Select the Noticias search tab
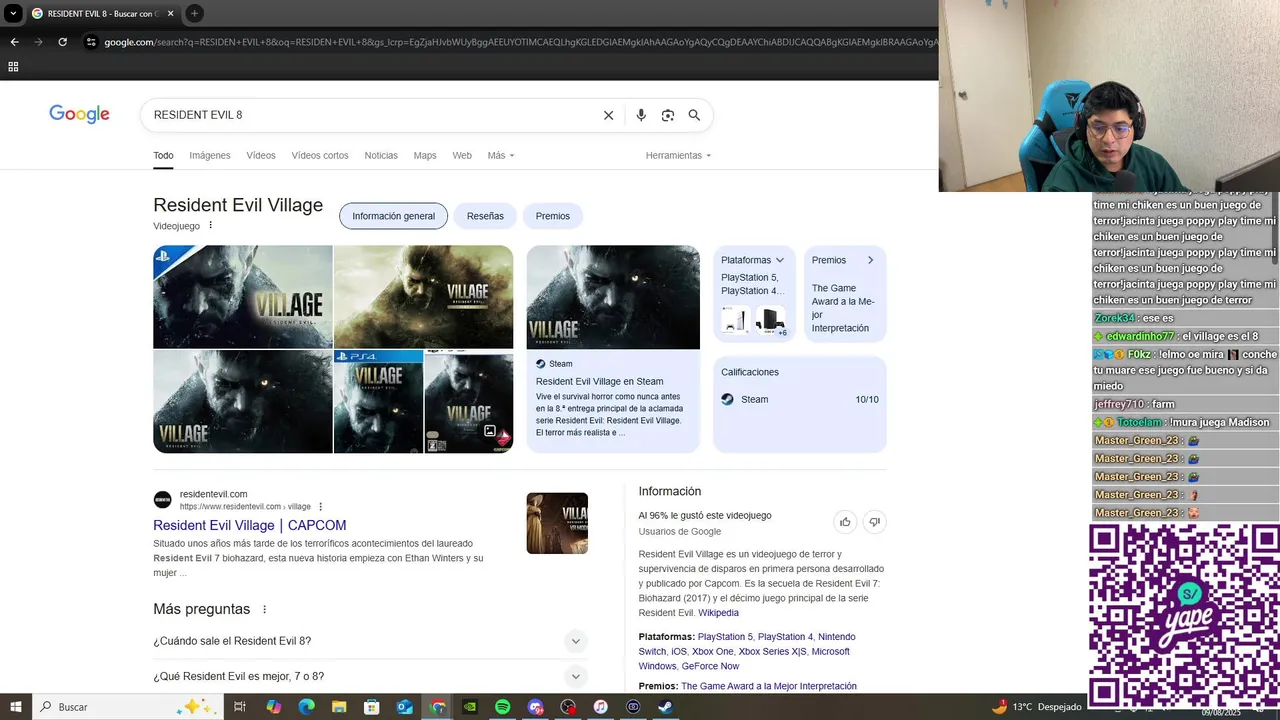The image size is (1280, 720). point(381,155)
